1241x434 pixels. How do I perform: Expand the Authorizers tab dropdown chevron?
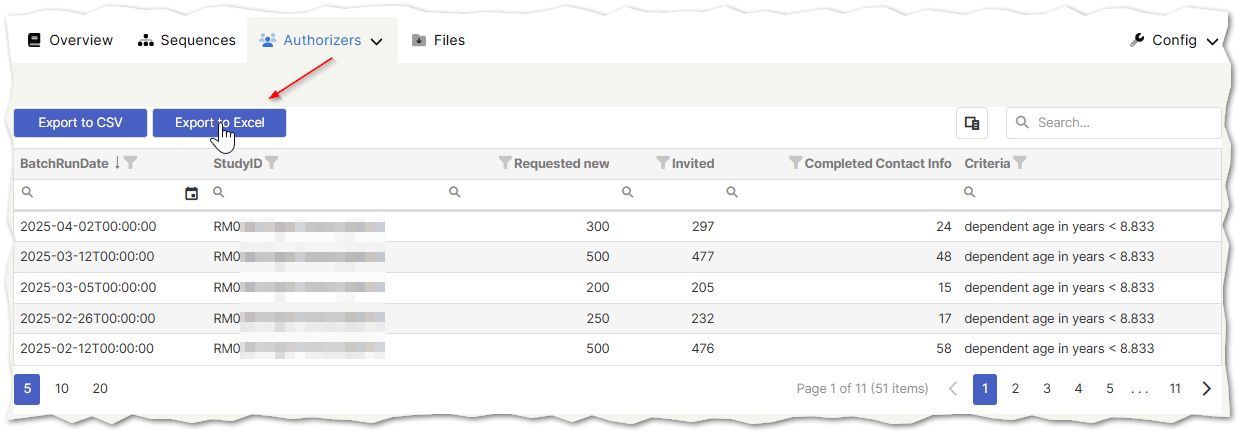pyautogui.click(x=377, y=42)
